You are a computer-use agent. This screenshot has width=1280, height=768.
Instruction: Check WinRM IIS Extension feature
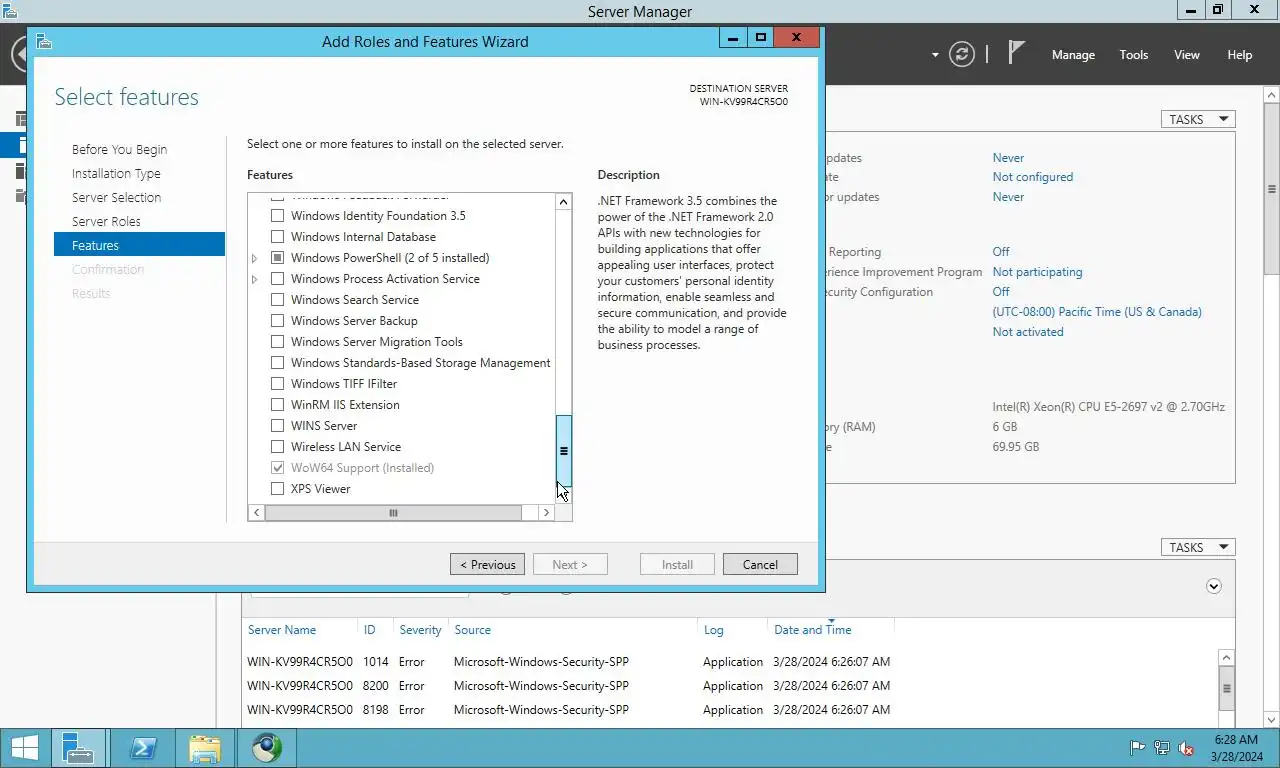coord(278,405)
